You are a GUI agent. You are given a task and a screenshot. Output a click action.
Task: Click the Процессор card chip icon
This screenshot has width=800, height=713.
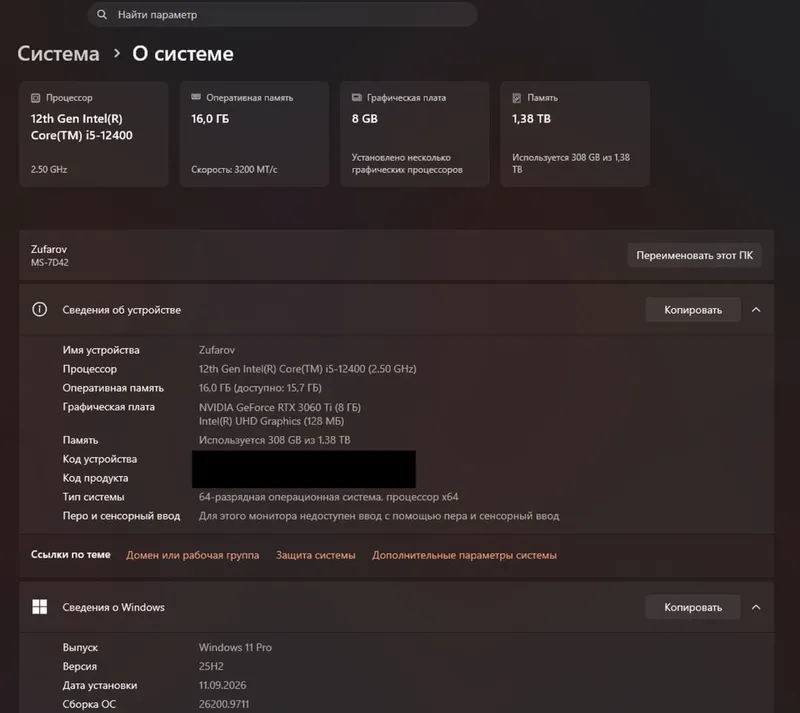pos(35,98)
